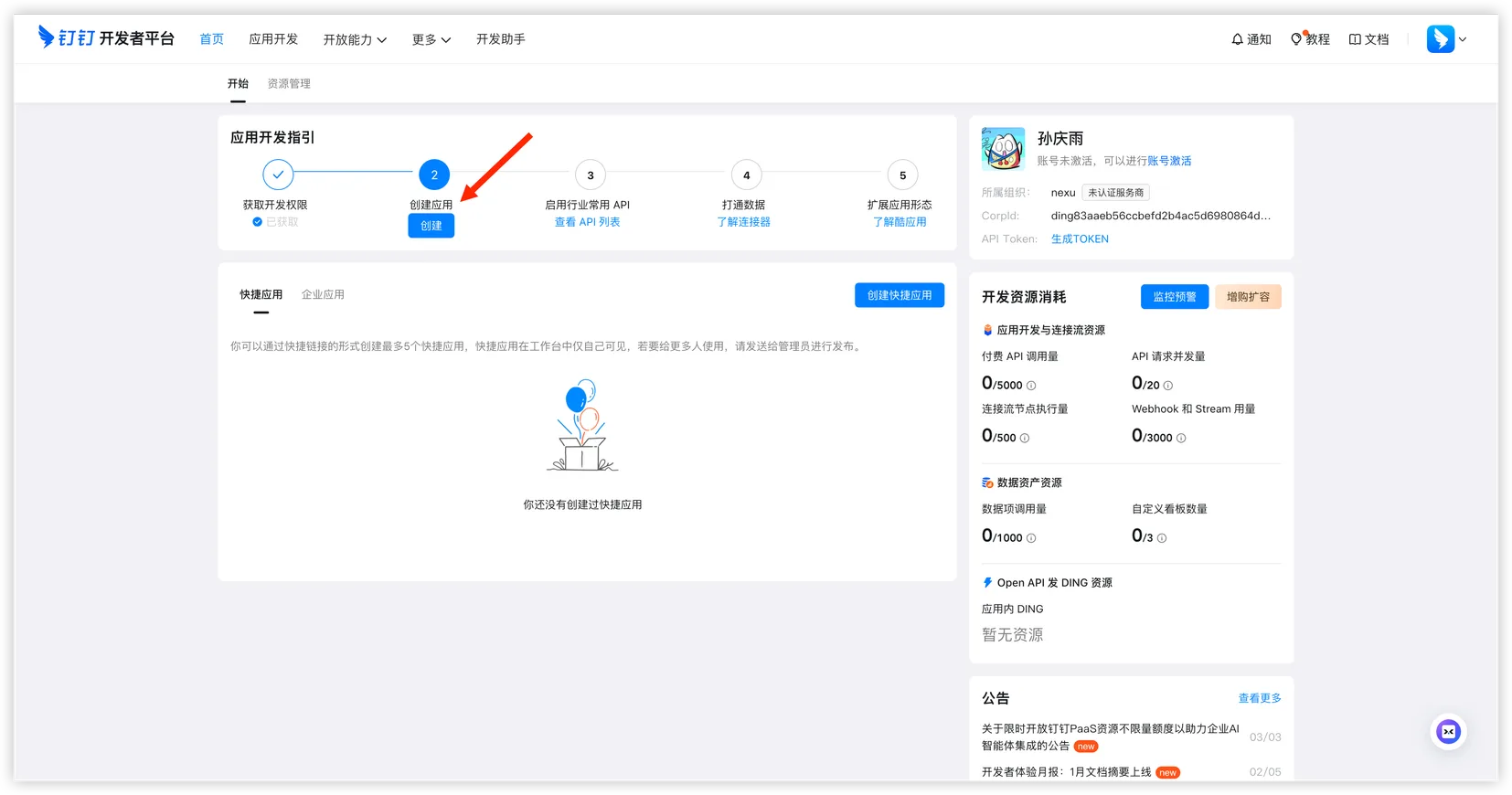The width and height of the screenshot is (1512, 795).
Task: Click the step 4 circle 打通数据
Action: 747,175
